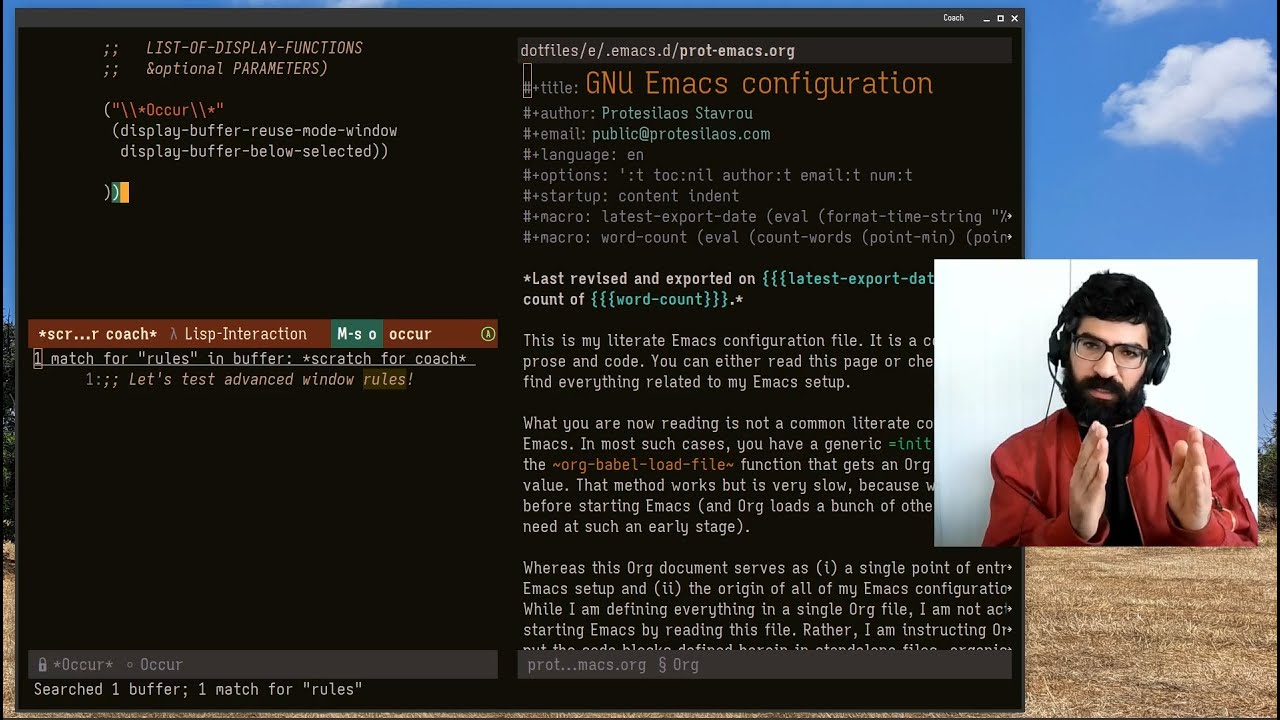1280x720 pixels.
Task: Click the '*Last revised and exported on' bold text
Action: coord(639,278)
